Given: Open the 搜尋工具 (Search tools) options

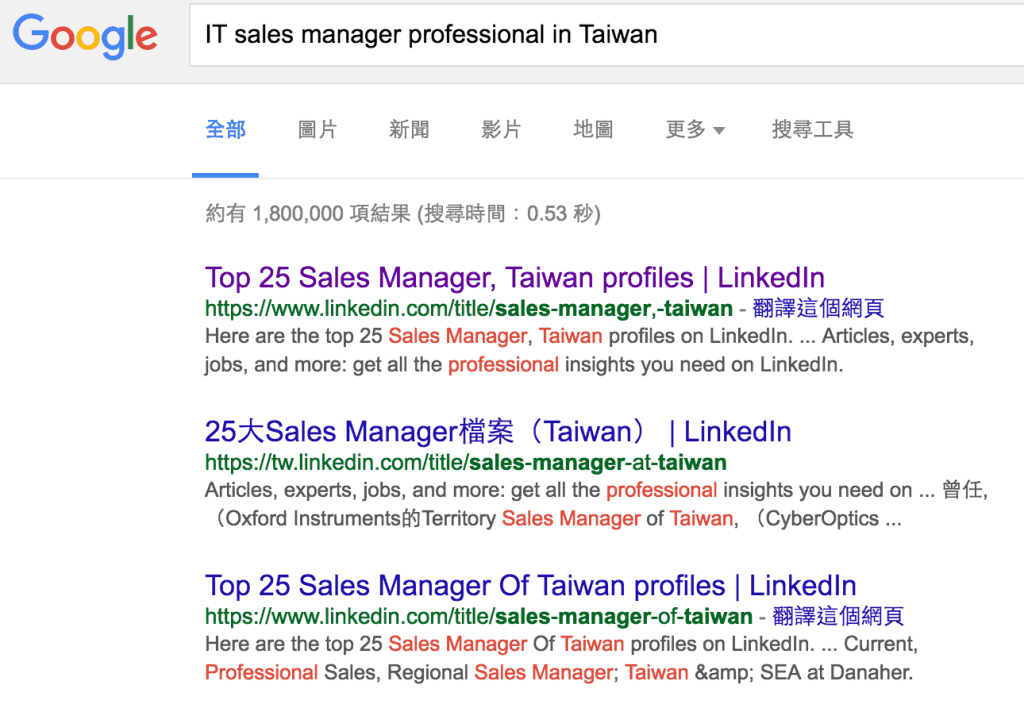Looking at the screenshot, I should click(x=812, y=129).
